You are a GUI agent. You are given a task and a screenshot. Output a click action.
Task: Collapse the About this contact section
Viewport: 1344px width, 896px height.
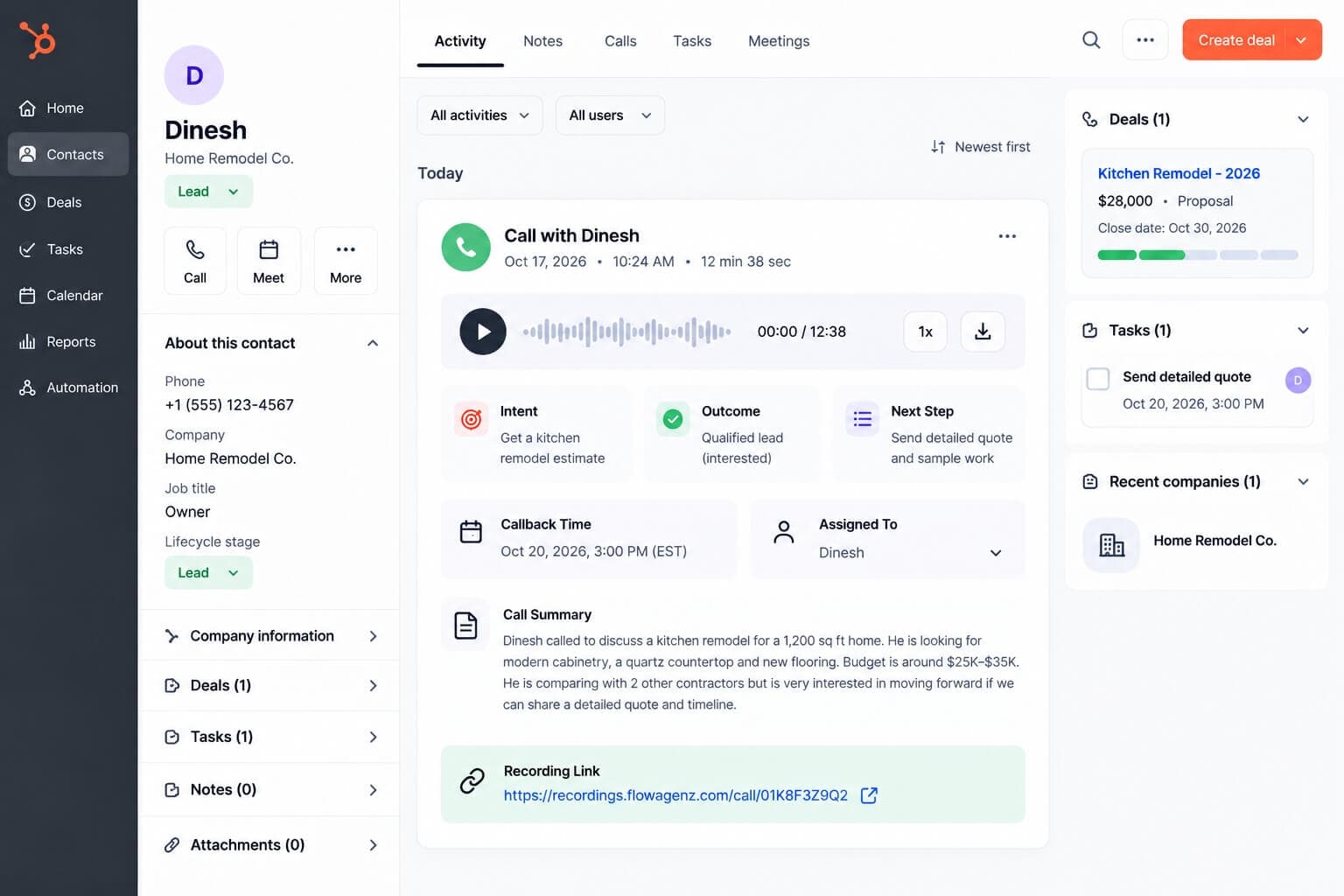pos(373,343)
